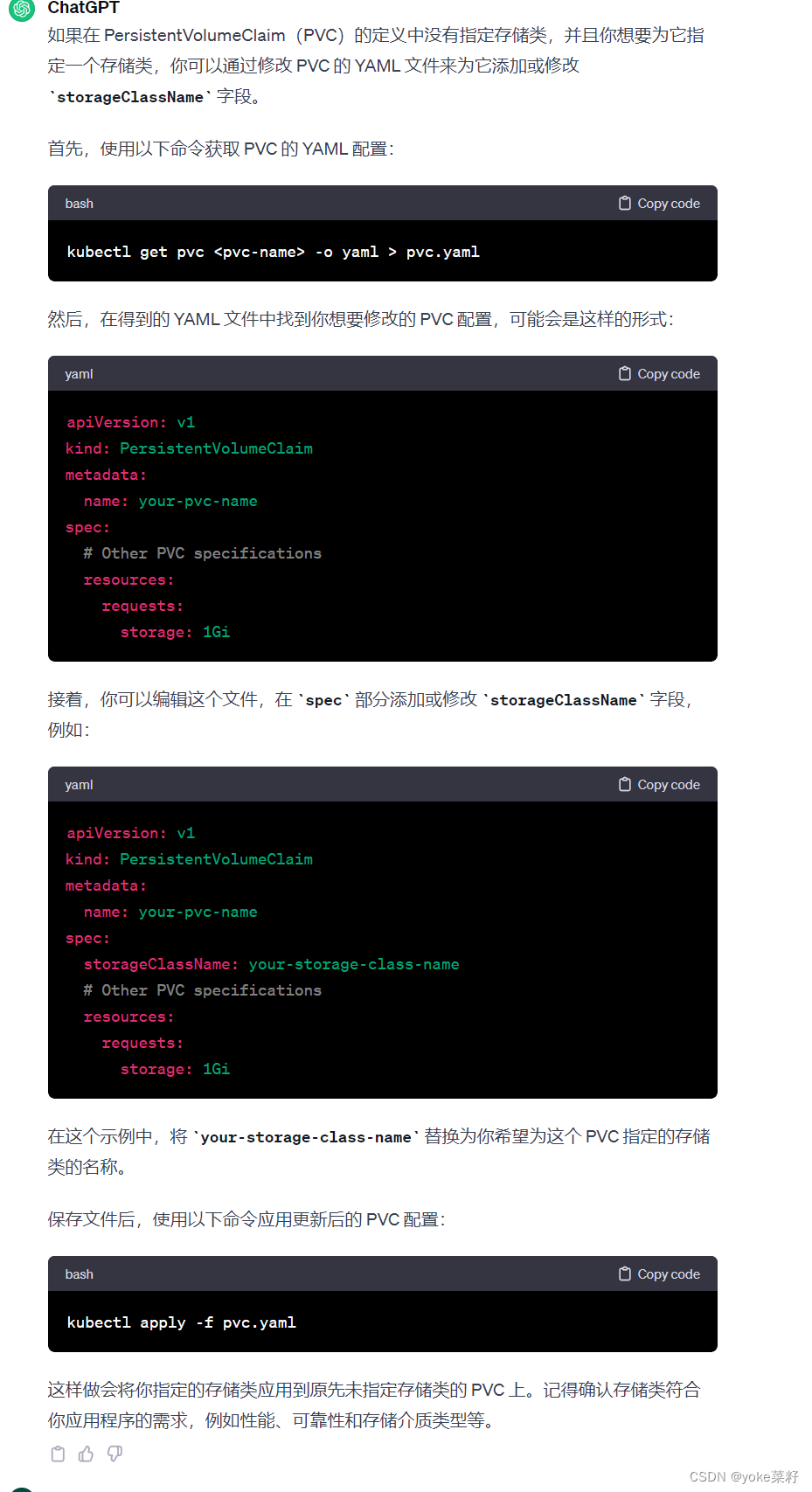Click the thumbs down icon
Image resolution: width=812 pixels, height=1492 pixels.
click(x=115, y=1454)
